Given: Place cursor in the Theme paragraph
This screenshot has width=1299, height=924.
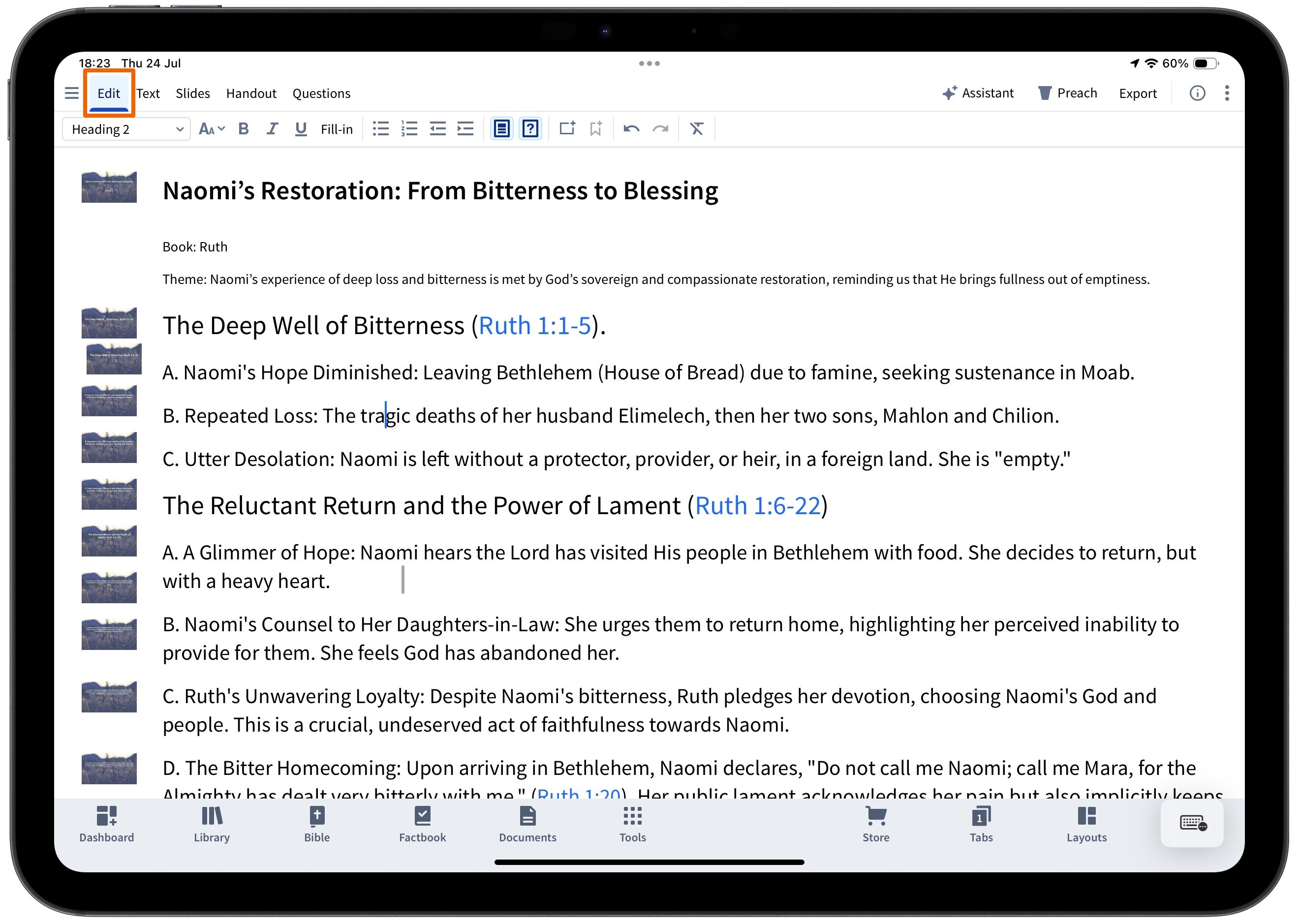Looking at the screenshot, I should pos(655,279).
